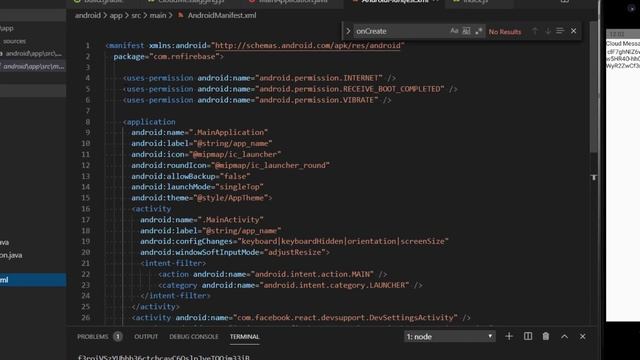This screenshot has width=640, height=360.
Task: Click '@mipmap/ic_launcher_round' value
Action: point(270,165)
